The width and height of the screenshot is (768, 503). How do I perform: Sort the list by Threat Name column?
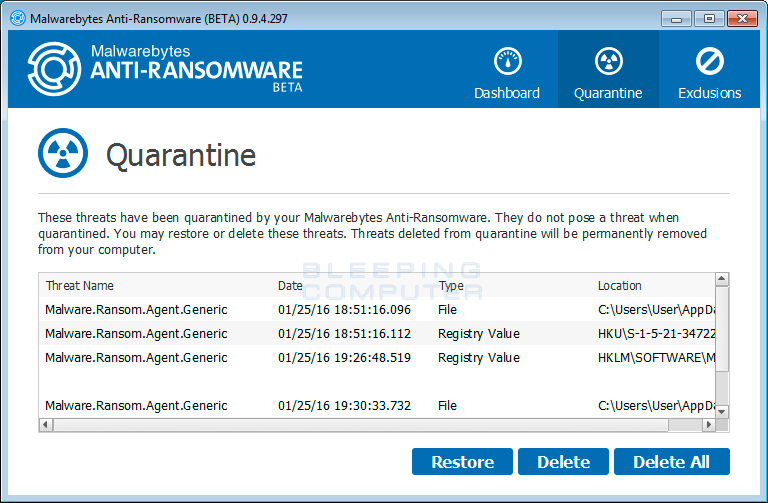tap(80, 286)
